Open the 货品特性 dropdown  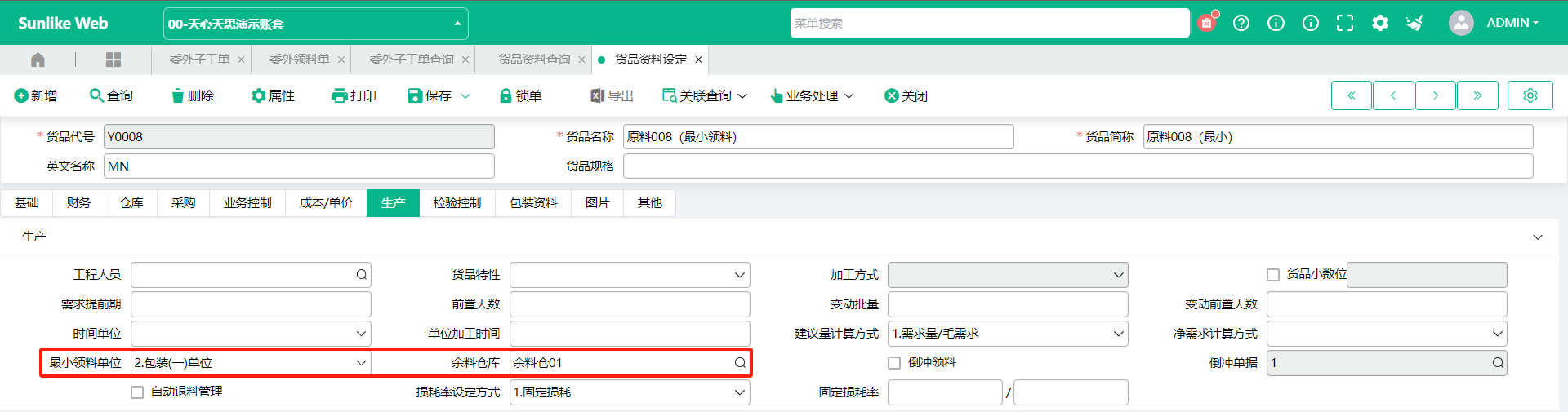coord(630,275)
